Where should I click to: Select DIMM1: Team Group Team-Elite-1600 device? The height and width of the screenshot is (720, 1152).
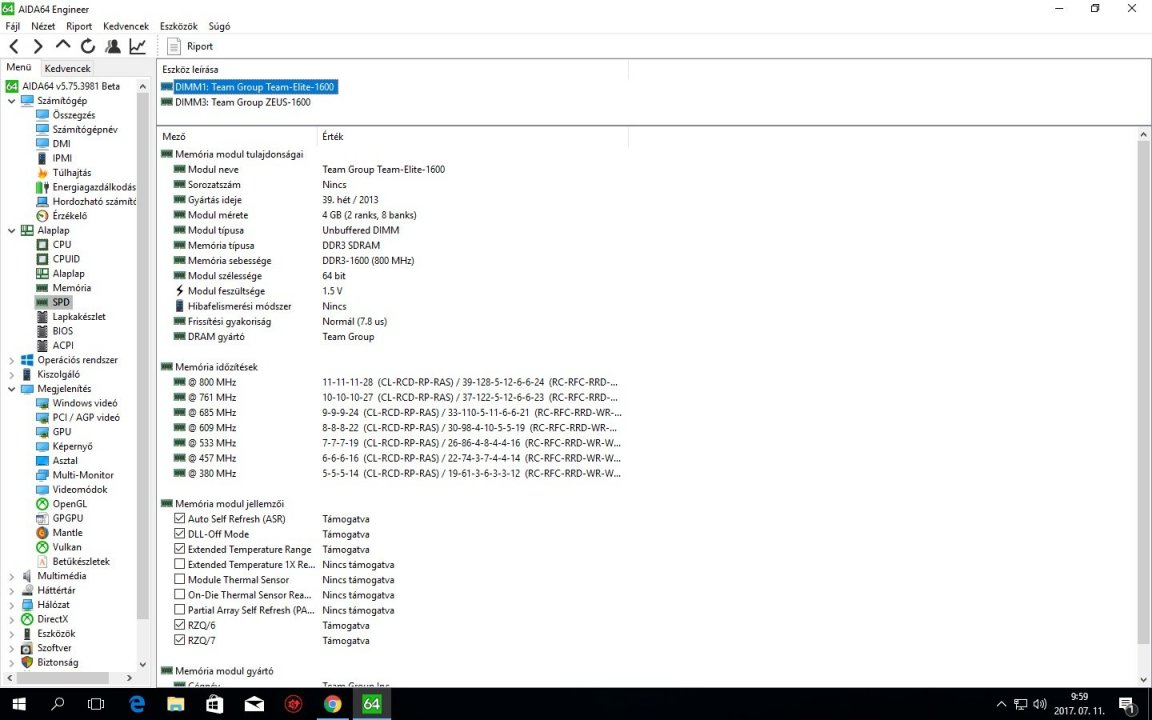coord(254,87)
